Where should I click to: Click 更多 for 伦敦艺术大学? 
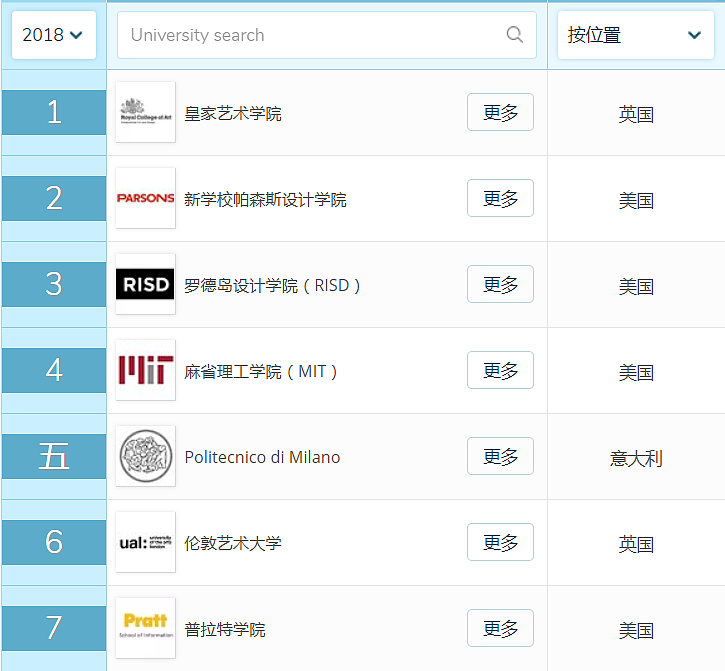tap(500, 542)
